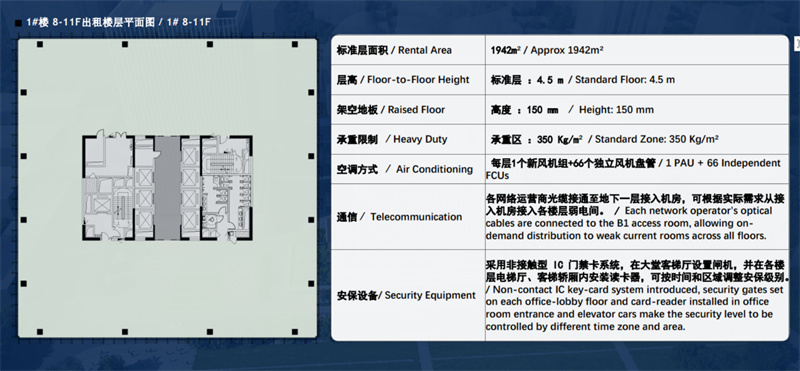Click the "1 PAU + 66 Independent FCUs" text
800x371 pixels.
click(633, 169)
